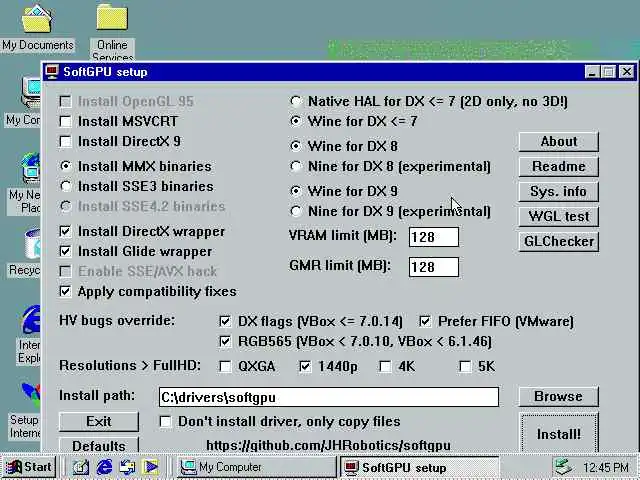Click the Sys. info button
The height and width of the screenshot is (480, 640).
click(x=558, y=191)
